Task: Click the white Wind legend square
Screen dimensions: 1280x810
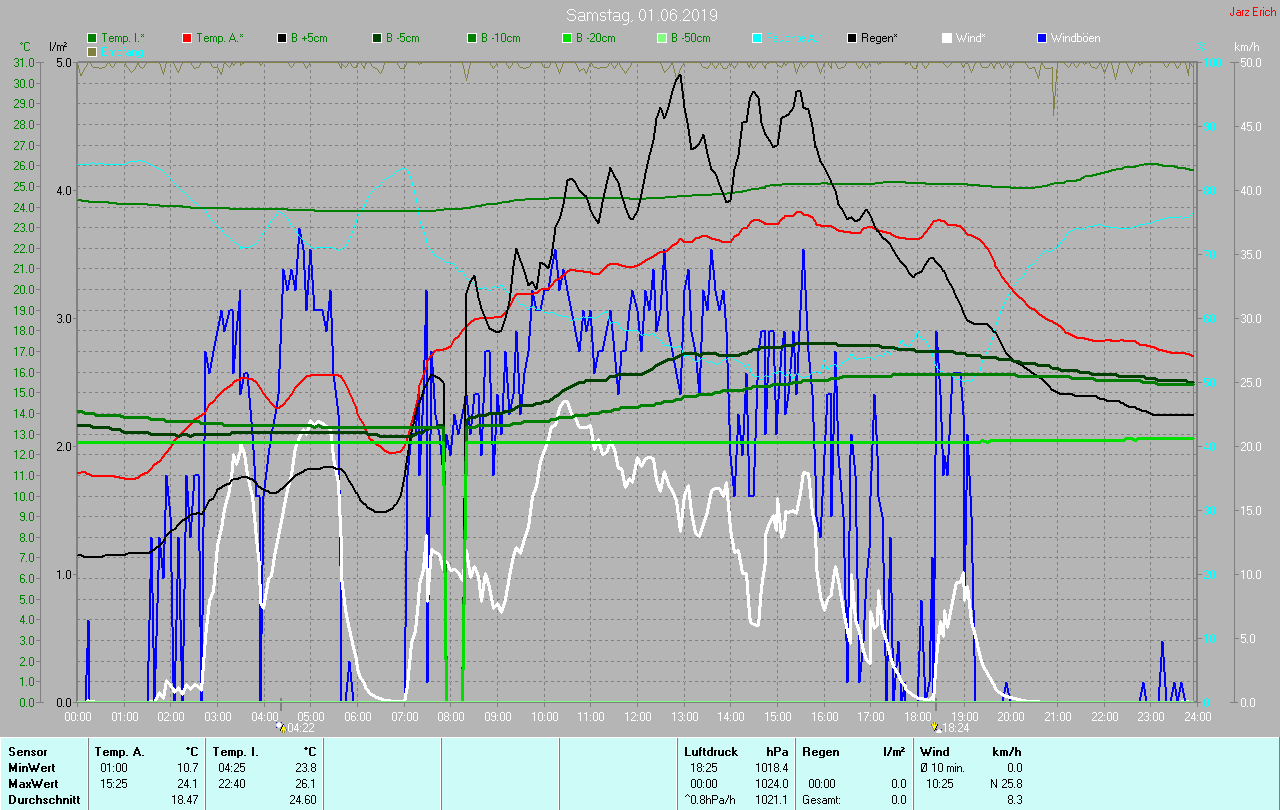Action: pos(947,38)
